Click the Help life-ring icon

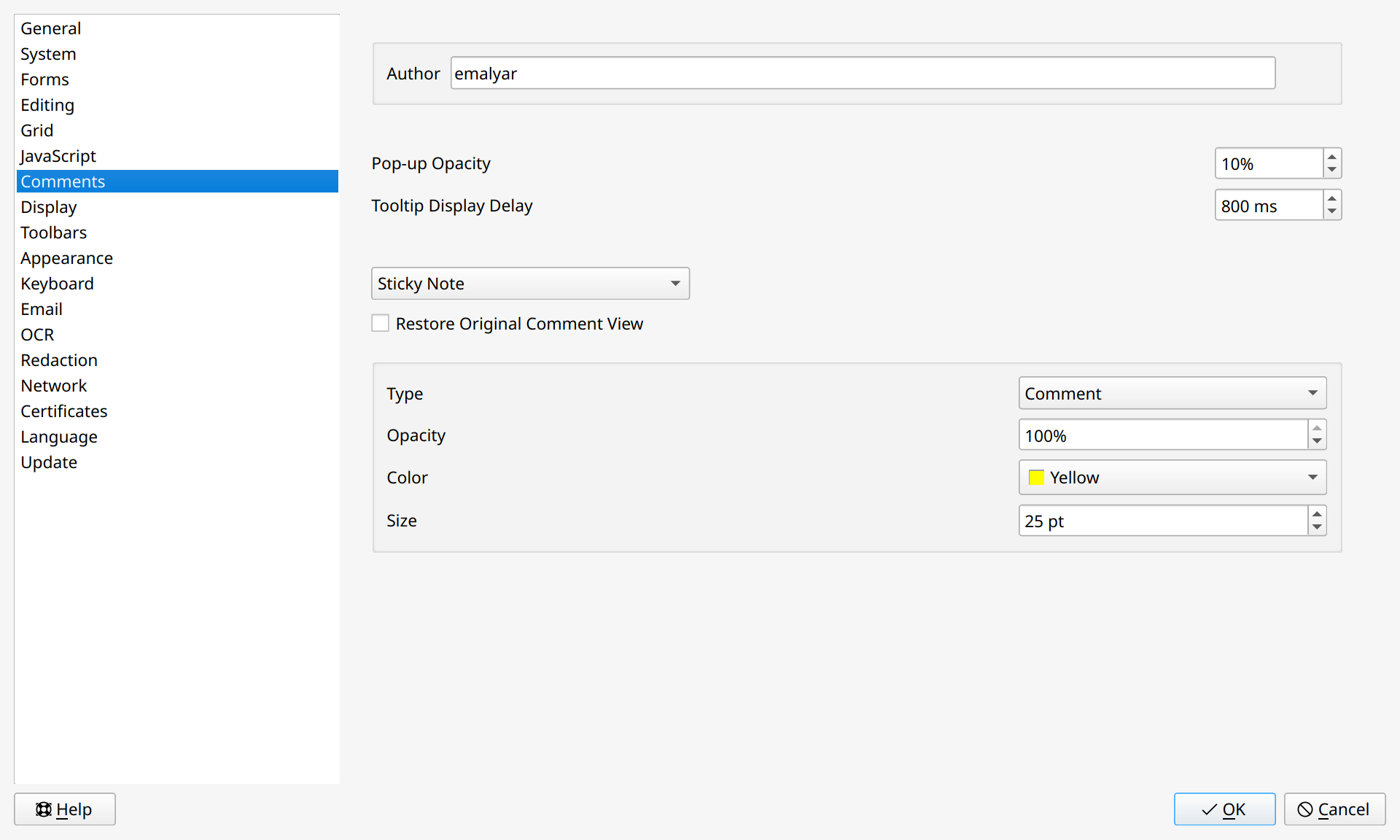pos(44,809)
